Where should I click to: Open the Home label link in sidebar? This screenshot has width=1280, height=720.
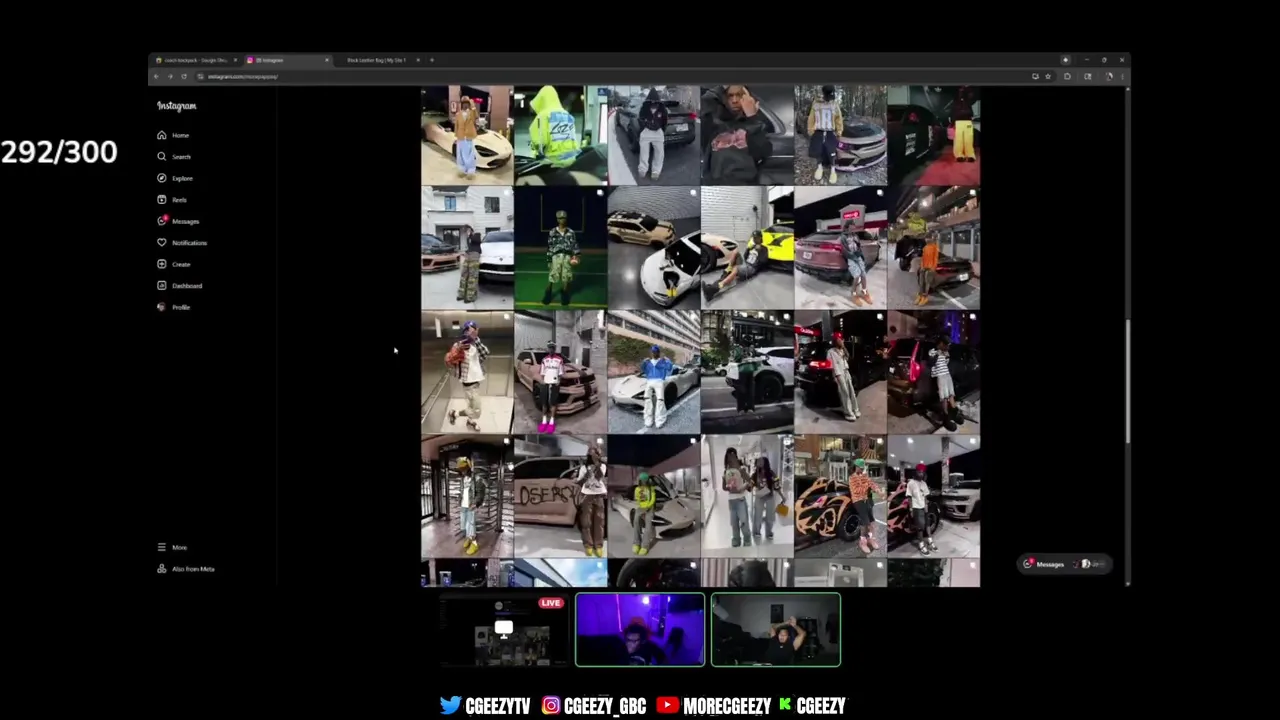coord(180,135)
